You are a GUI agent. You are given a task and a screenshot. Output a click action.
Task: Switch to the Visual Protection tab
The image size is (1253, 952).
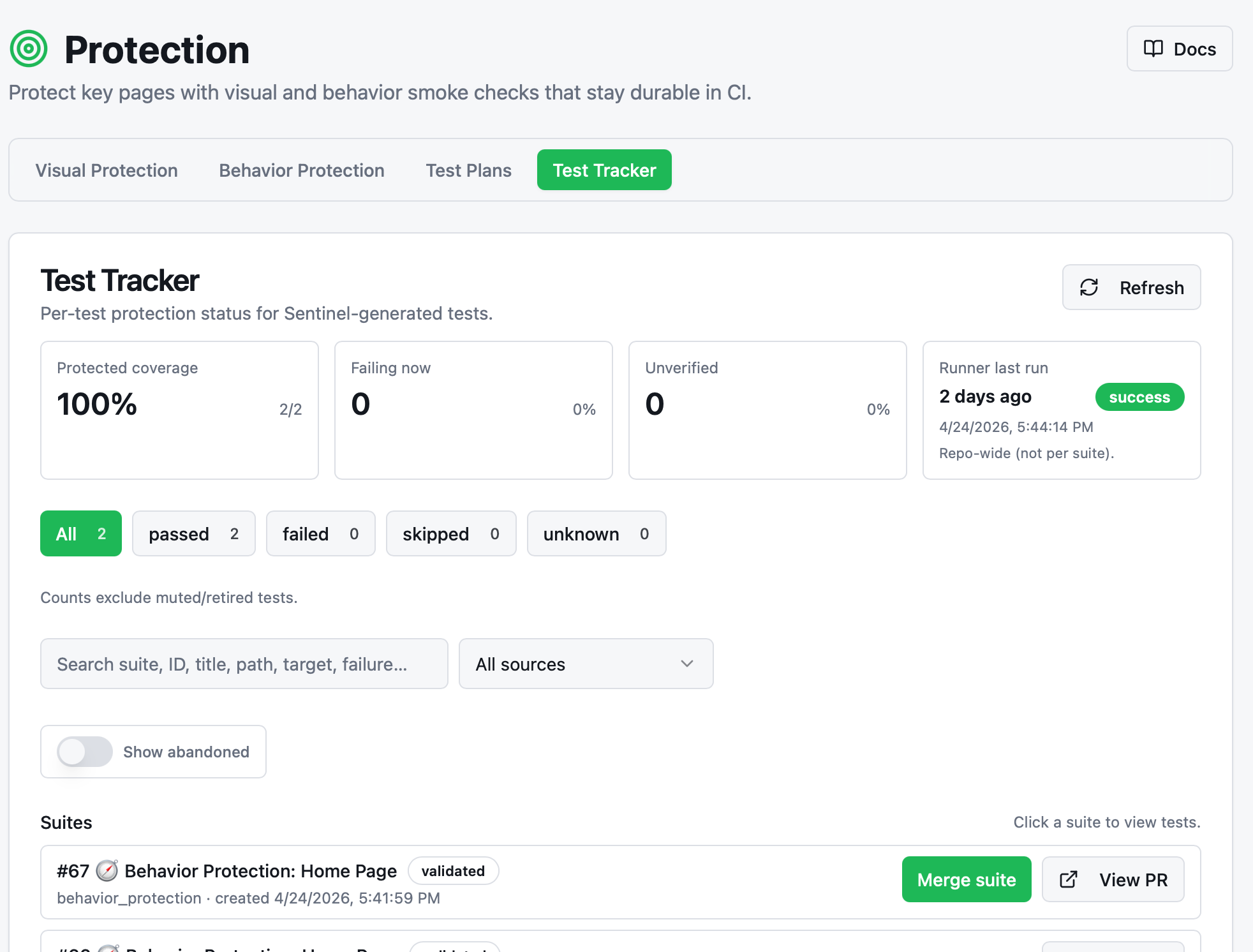point(107,170)
